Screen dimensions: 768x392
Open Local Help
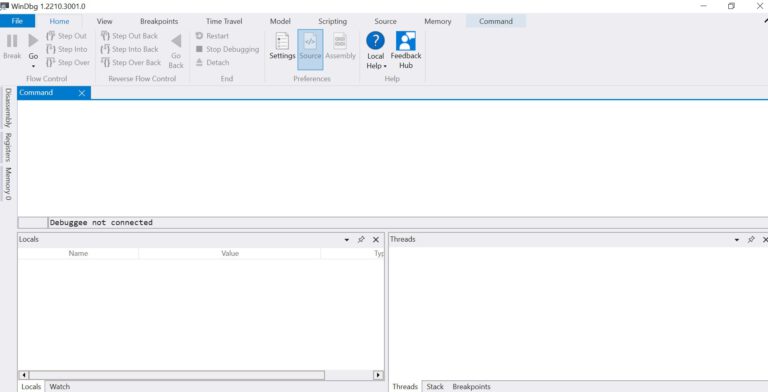point(376,50)
